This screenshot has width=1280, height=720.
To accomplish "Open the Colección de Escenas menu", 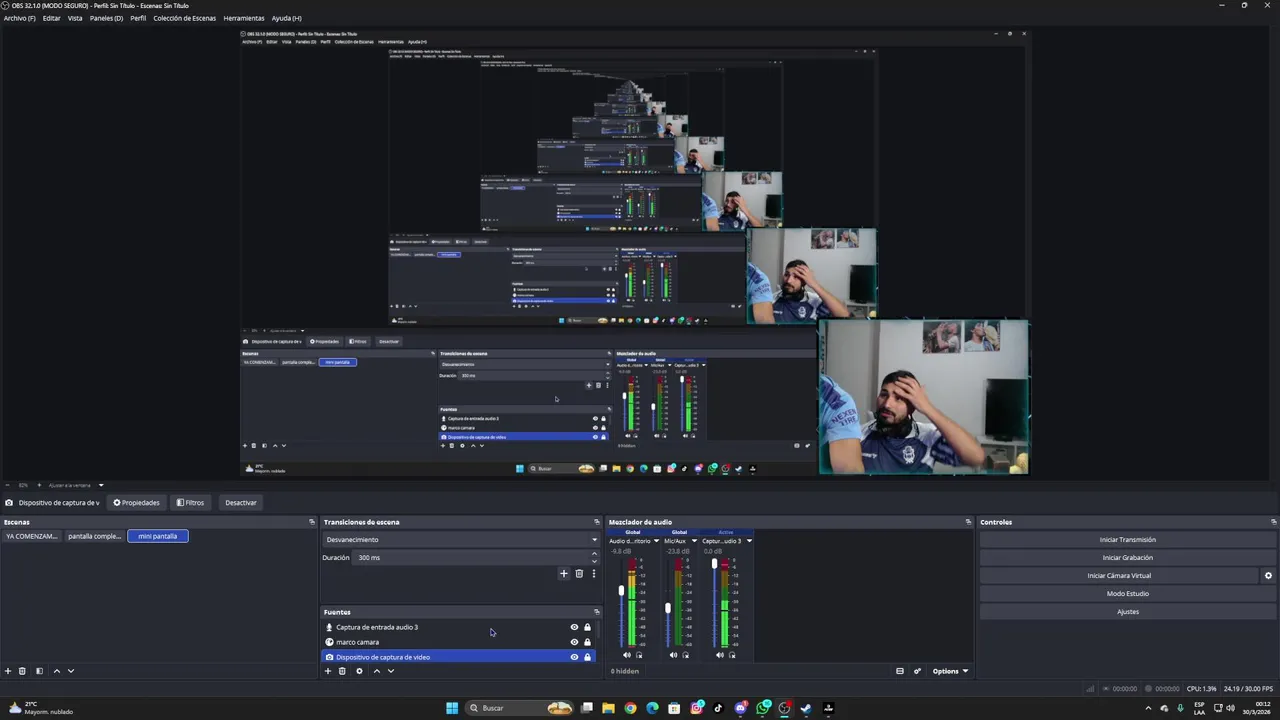I will click(184, 18).
